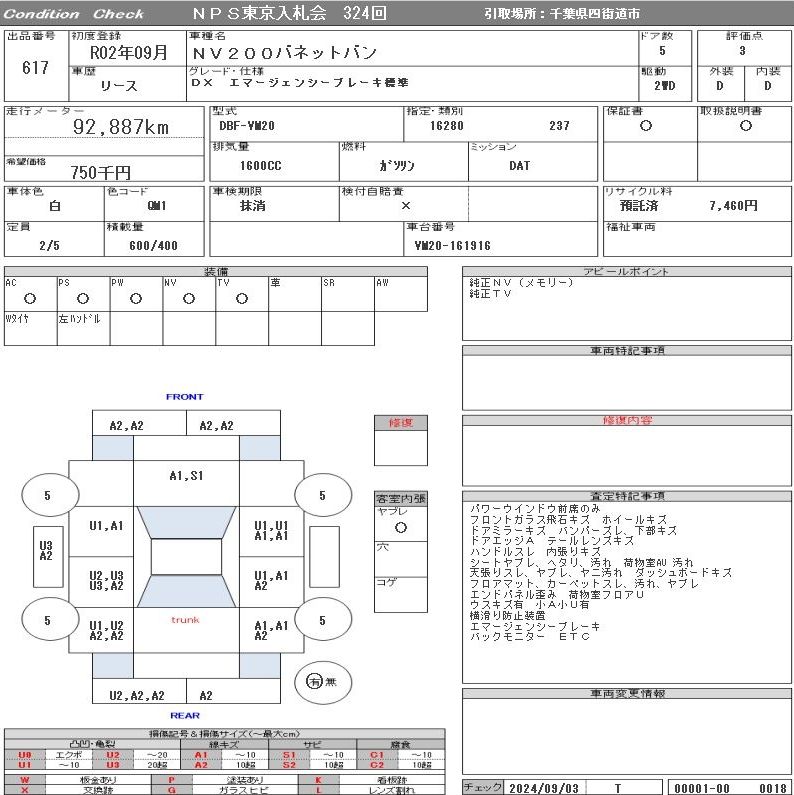Click the displacement value 1600CC
794x795 pixels.
pos(261,166)
